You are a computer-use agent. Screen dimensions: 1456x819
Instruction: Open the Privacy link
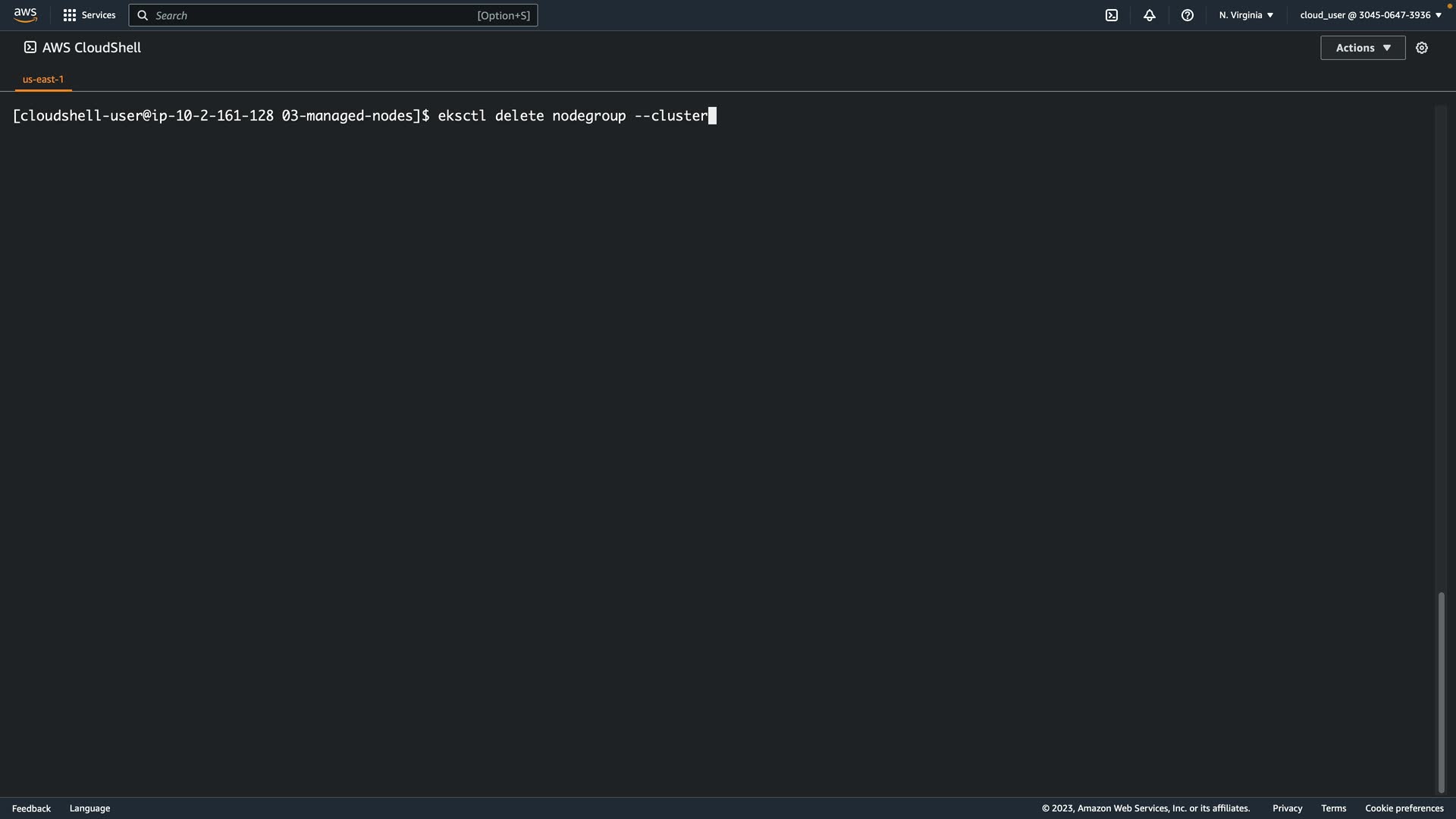tap(1287, 808)
